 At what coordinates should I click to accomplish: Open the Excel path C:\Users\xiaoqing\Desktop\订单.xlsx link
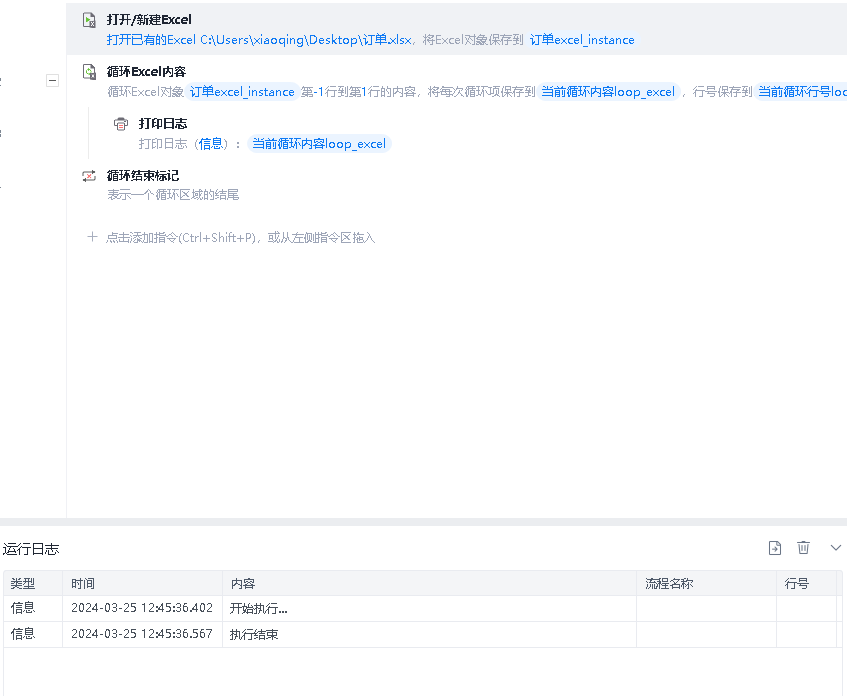point(306,40)
